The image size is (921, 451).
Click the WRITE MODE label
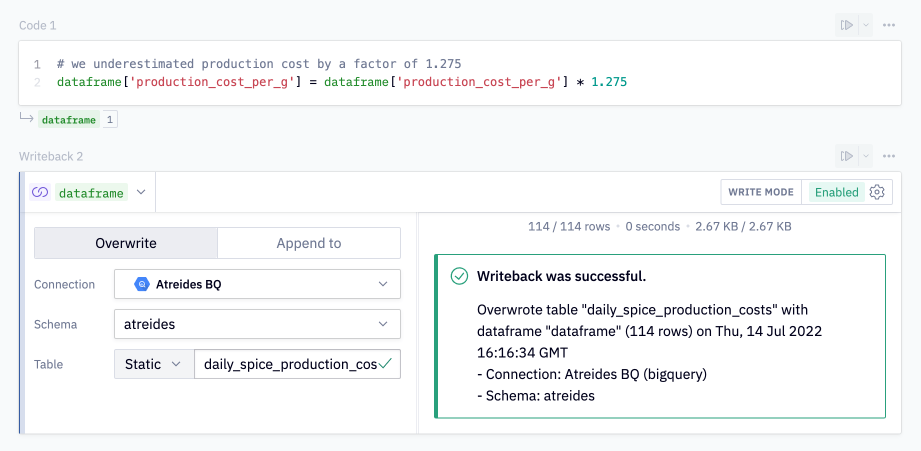[x=761, y=192]
